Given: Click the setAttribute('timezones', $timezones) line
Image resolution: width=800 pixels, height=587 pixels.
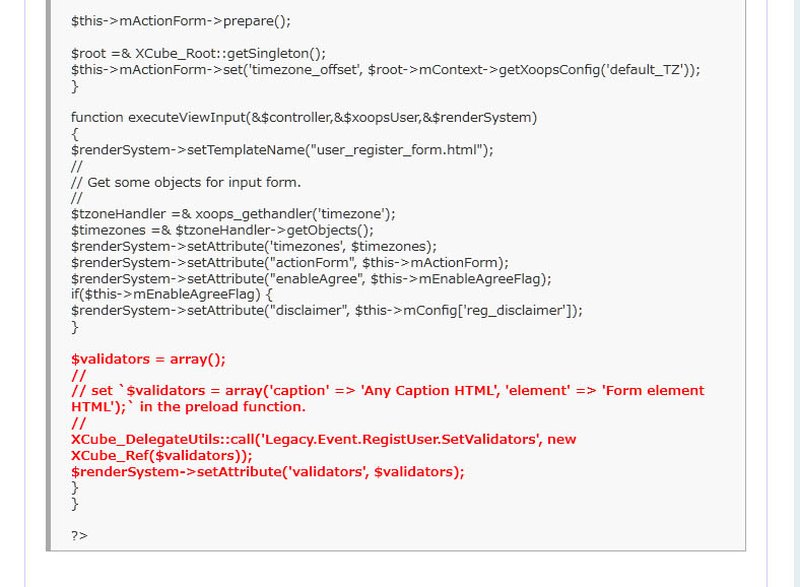Looking at the screenshot, I should pyautogui.click(x=254, y=247).
